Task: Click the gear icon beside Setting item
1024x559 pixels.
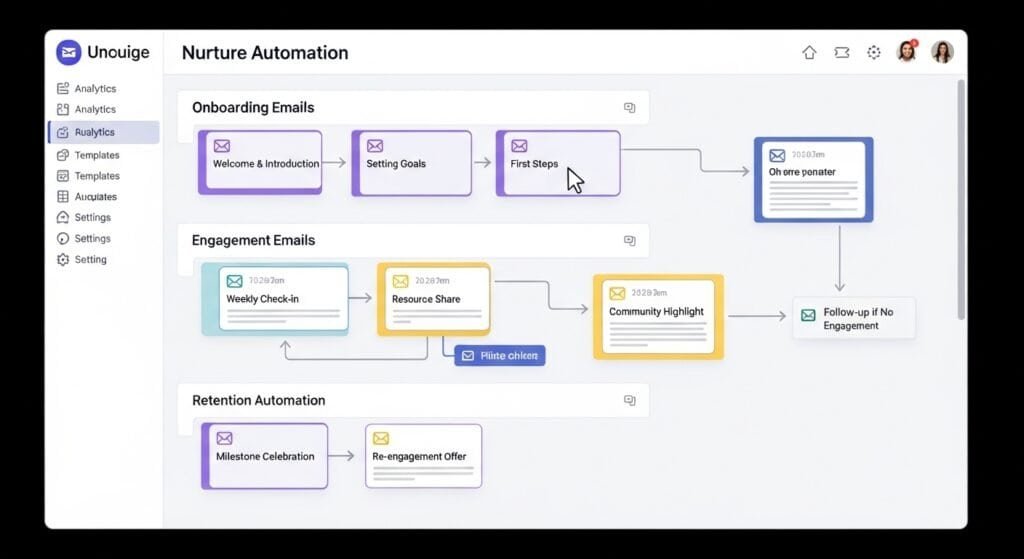Action: click(x=63, y=259)
